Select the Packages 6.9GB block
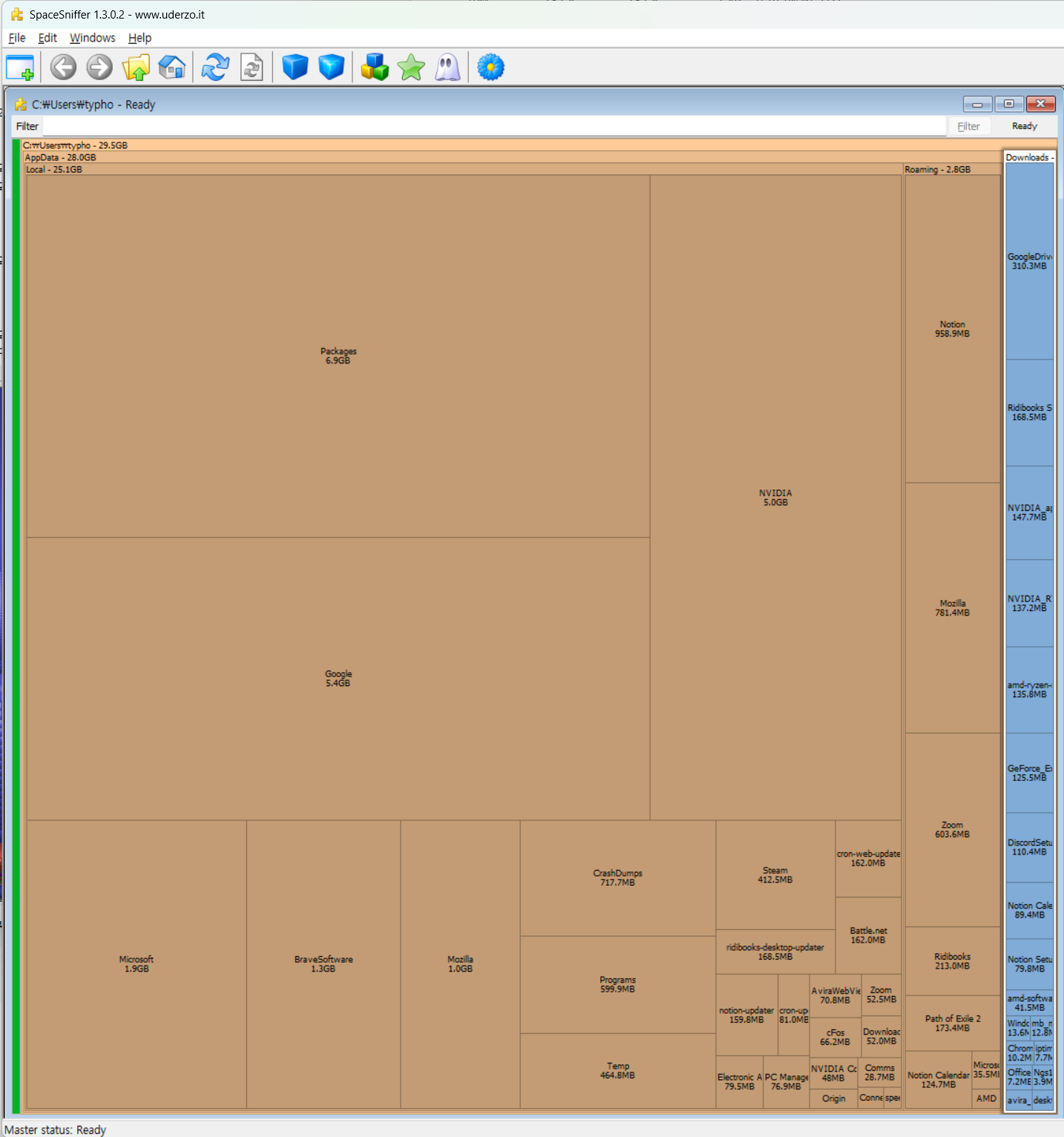 point(338,356)
